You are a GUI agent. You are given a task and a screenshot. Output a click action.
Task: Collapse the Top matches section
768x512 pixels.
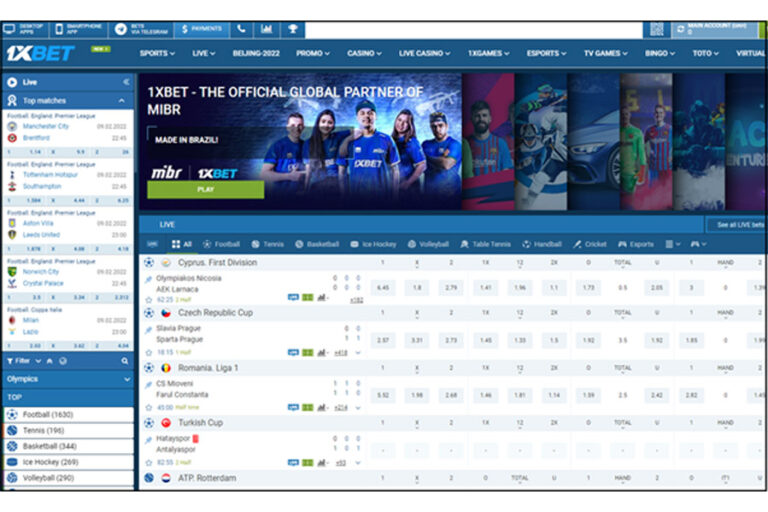(x=121, y=101)
